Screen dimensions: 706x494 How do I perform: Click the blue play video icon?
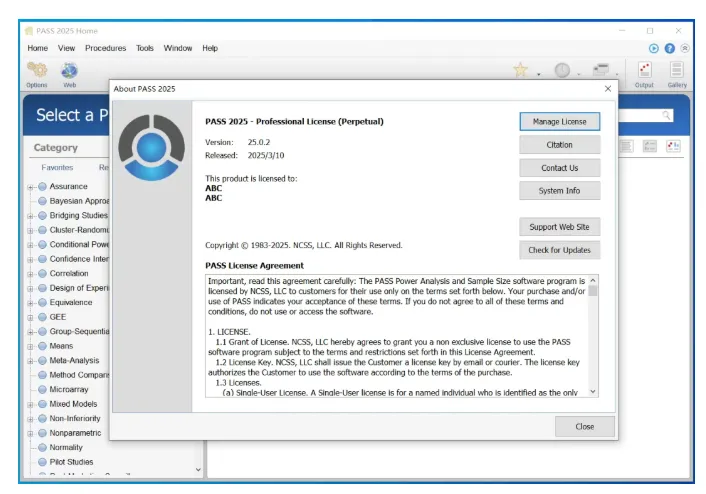[x=654, y=48]
